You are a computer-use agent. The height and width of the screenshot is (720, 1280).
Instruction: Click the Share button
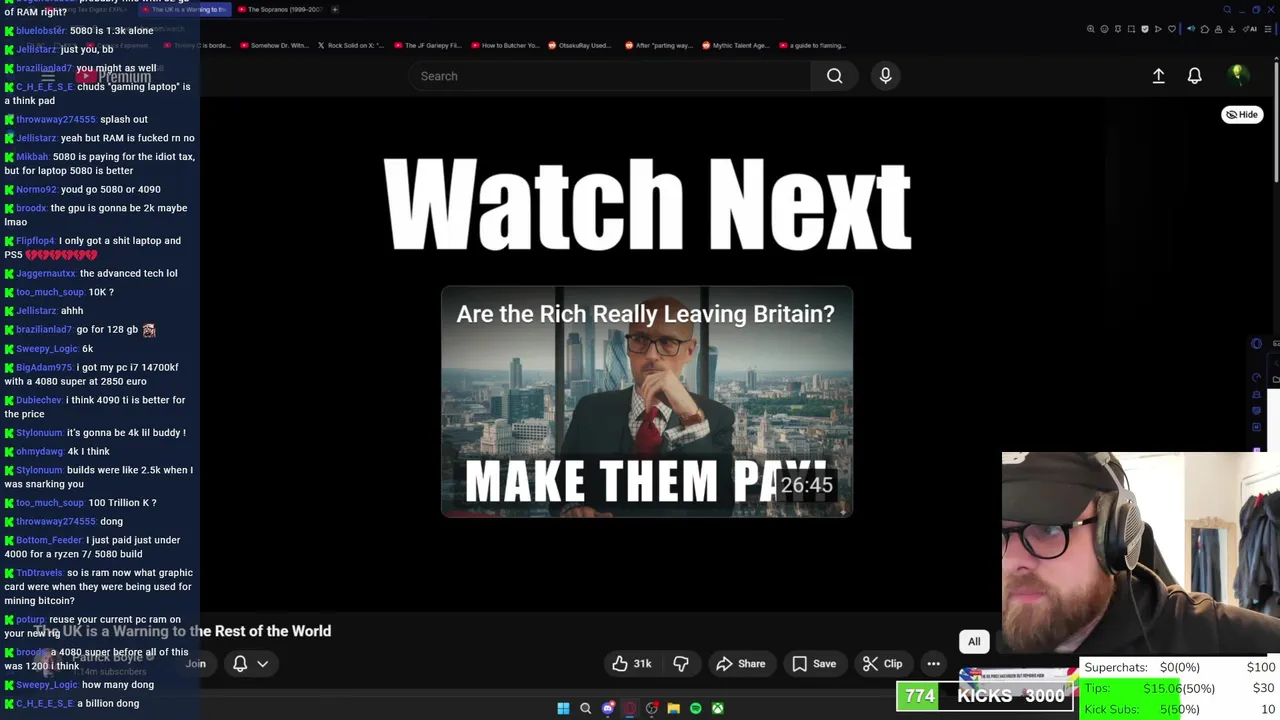point(741,664)
